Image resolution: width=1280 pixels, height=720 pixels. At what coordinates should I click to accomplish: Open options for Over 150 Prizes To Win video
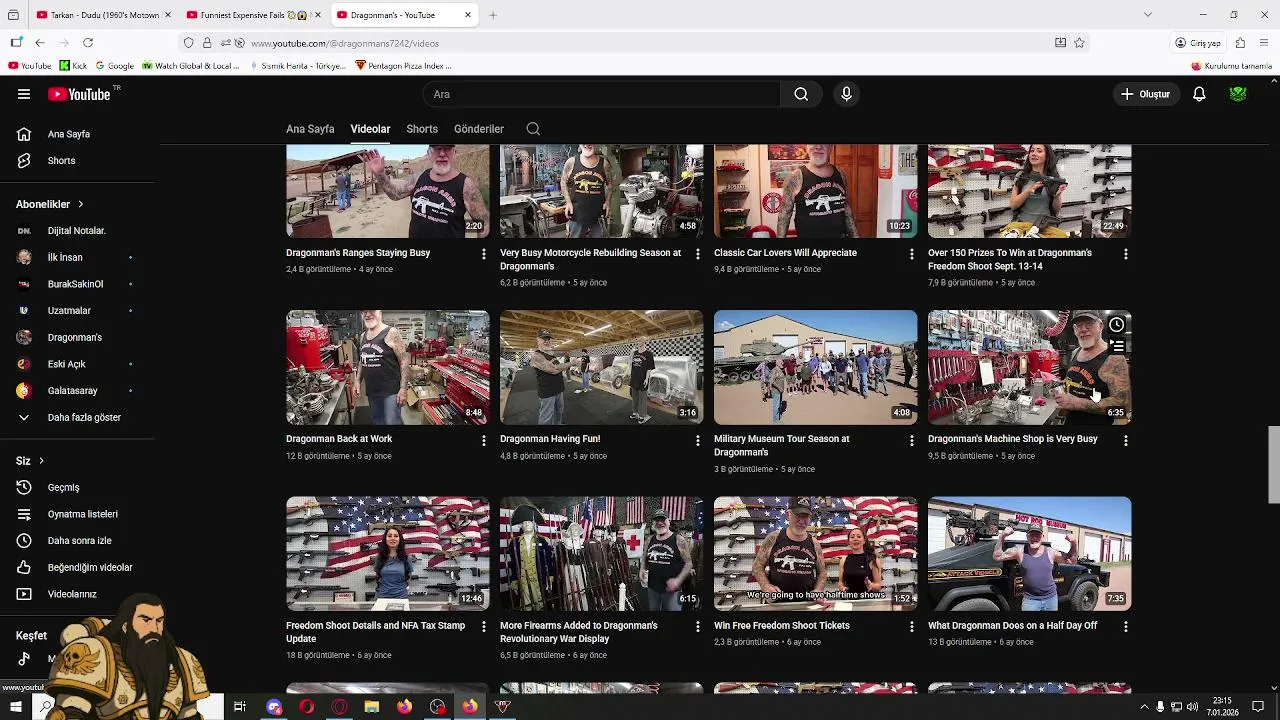tap(1125, 254)
